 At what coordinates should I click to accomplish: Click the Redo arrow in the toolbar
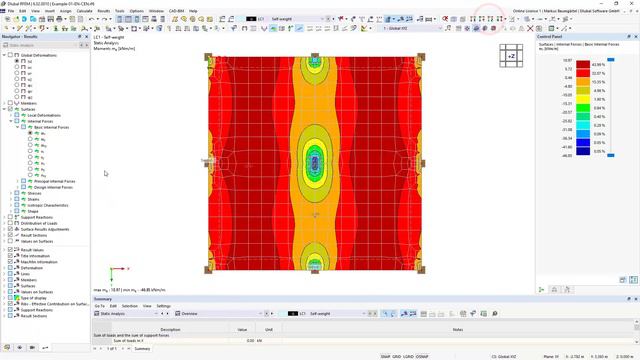click(x=105, y=19)
